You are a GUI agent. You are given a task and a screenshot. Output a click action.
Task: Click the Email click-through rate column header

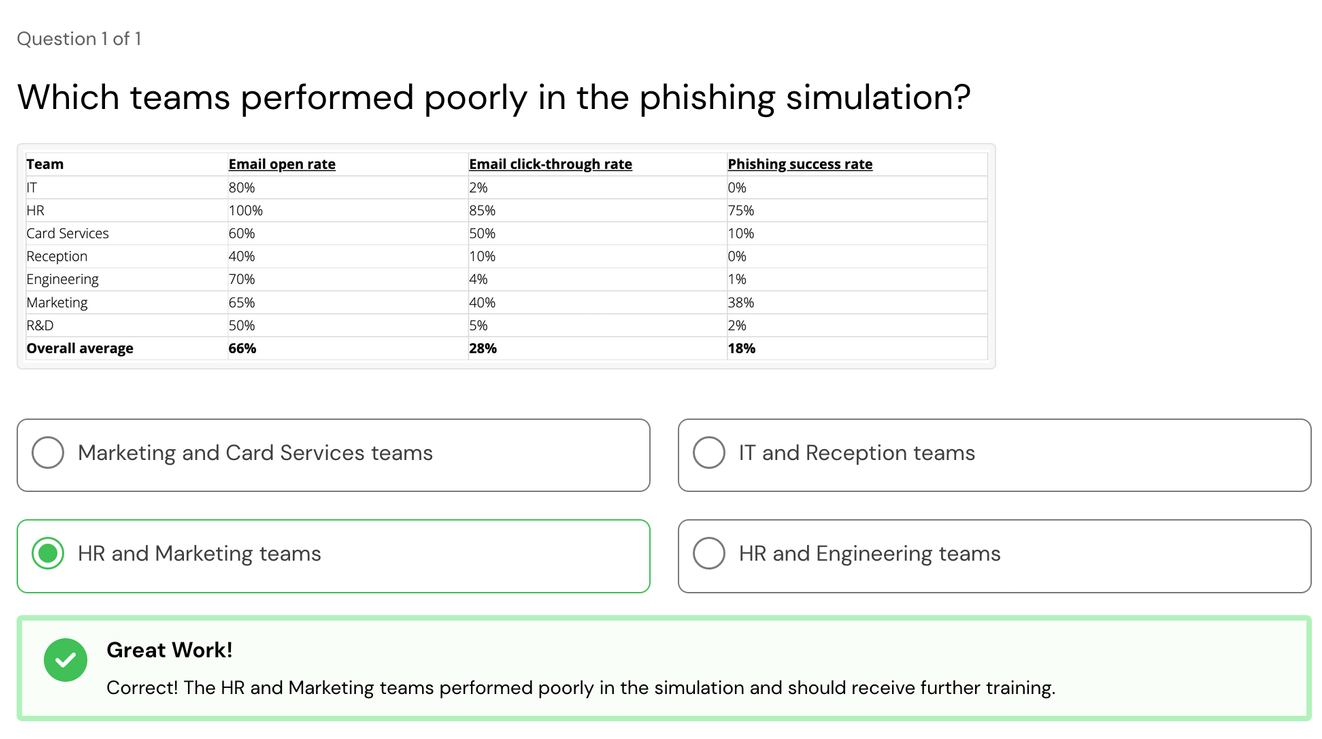pos(551,164)
